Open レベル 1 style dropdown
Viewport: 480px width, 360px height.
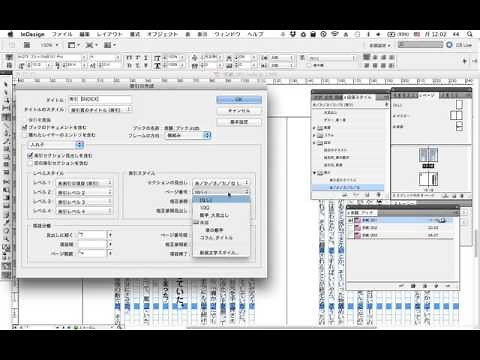point(84,183)
